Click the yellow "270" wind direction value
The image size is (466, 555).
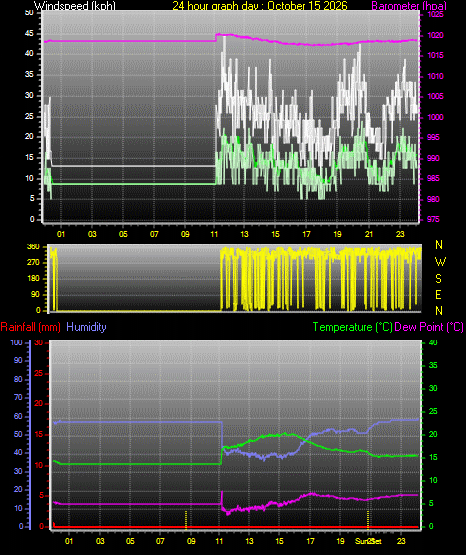(x=33, y=263)
